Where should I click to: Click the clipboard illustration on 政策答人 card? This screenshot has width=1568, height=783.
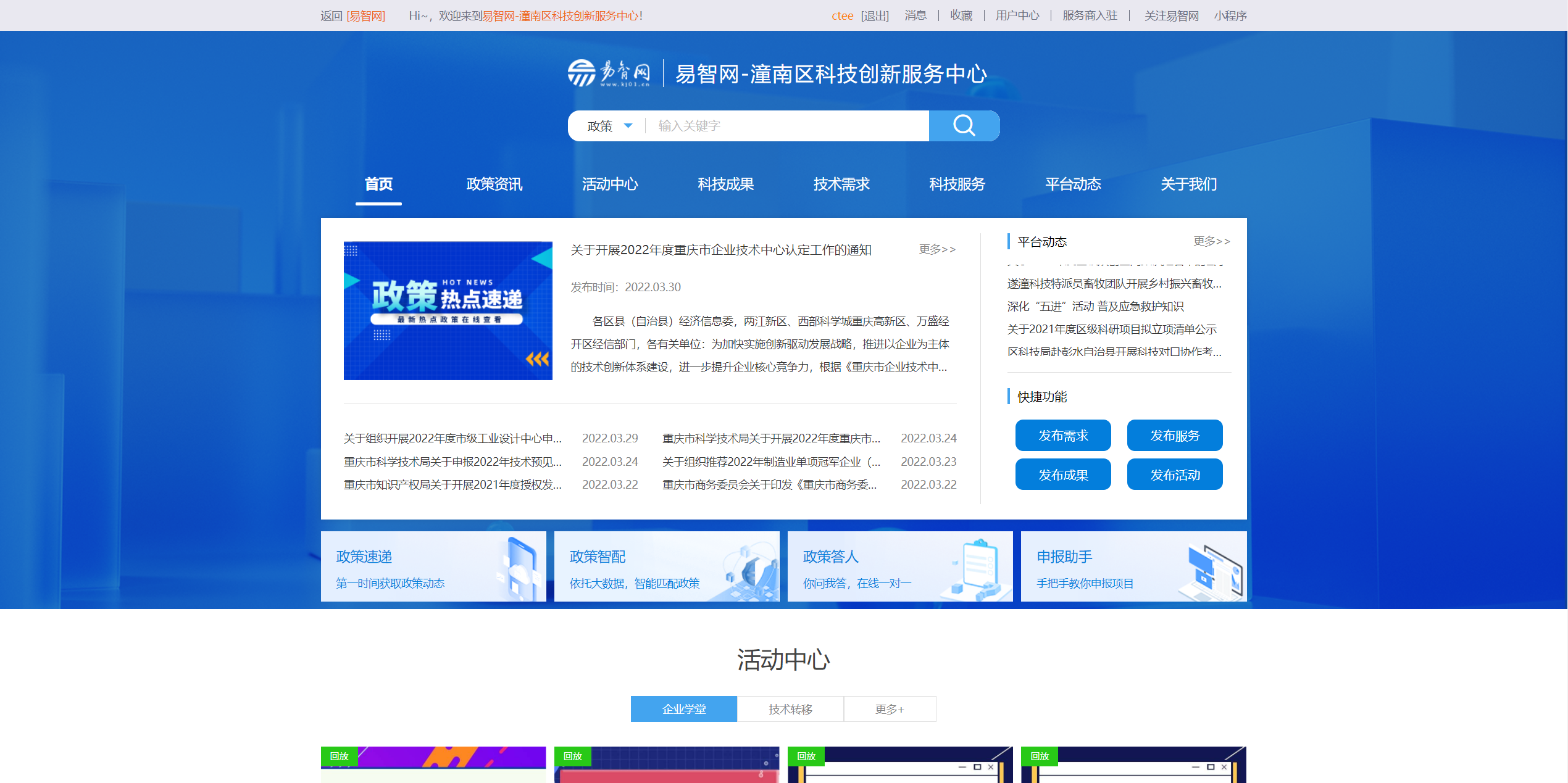coord(977,569)
